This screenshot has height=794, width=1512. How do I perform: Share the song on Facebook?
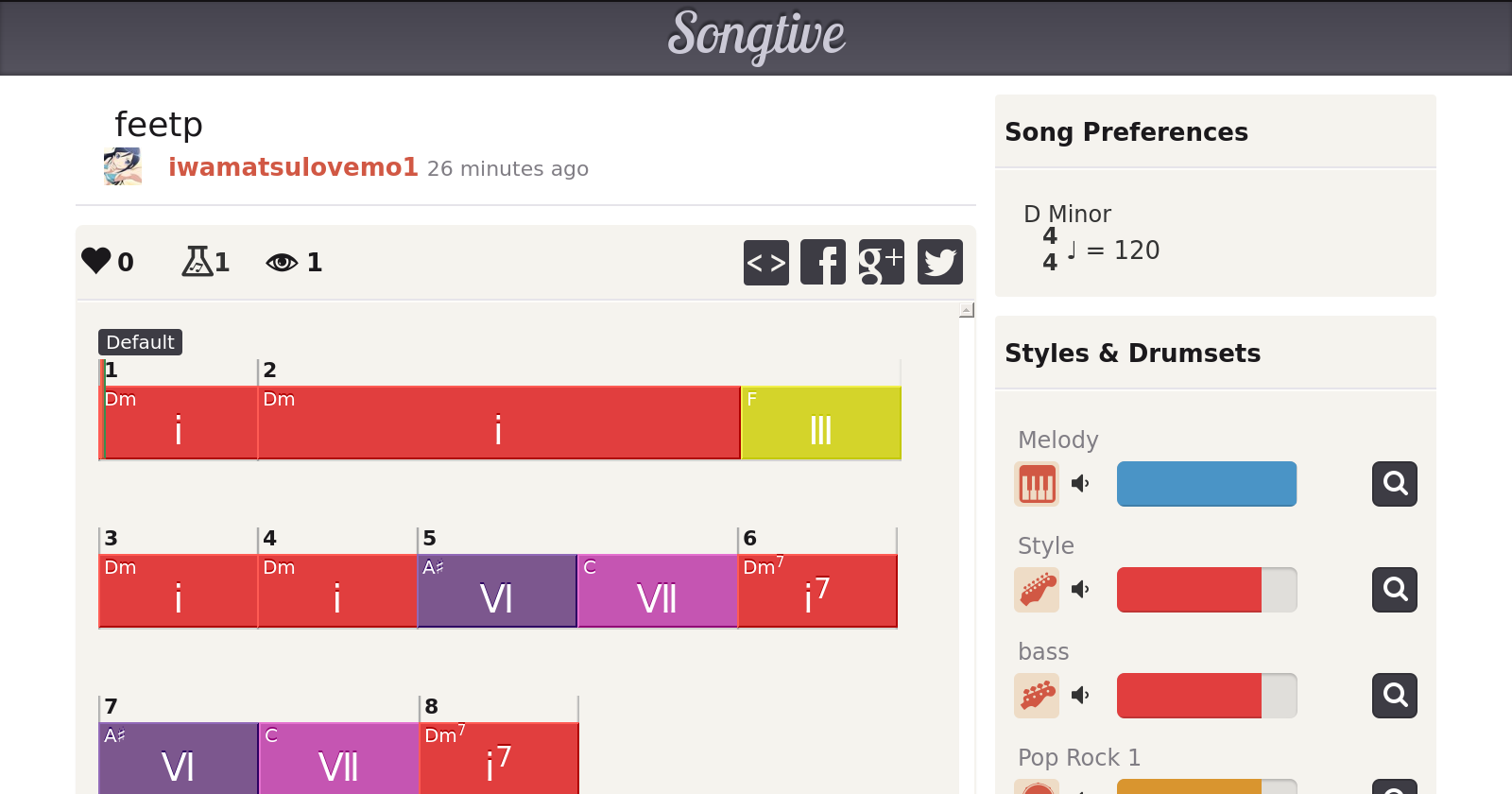click(823, 262)
